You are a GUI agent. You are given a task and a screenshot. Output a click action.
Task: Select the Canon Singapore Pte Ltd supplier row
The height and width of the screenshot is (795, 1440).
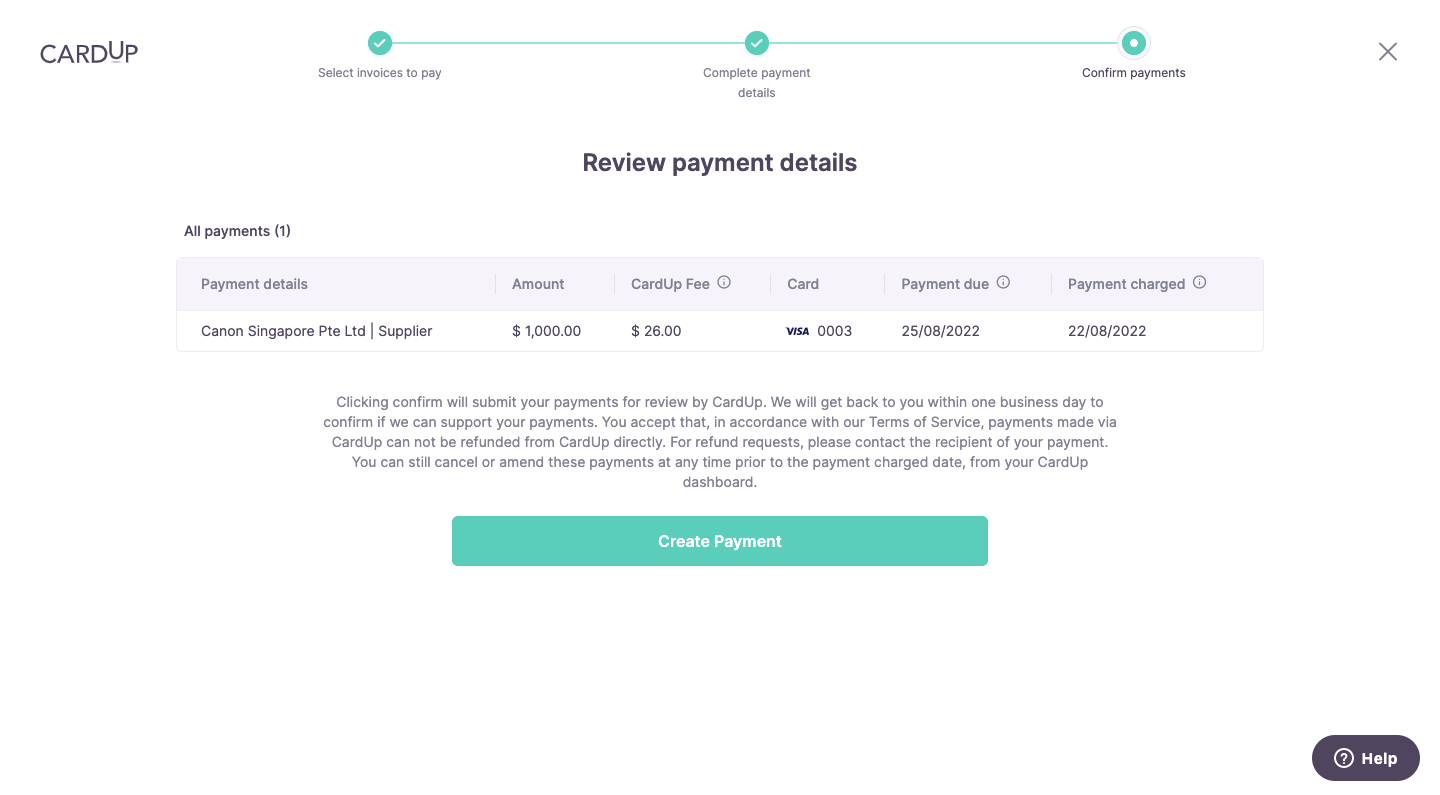[317, 331]
